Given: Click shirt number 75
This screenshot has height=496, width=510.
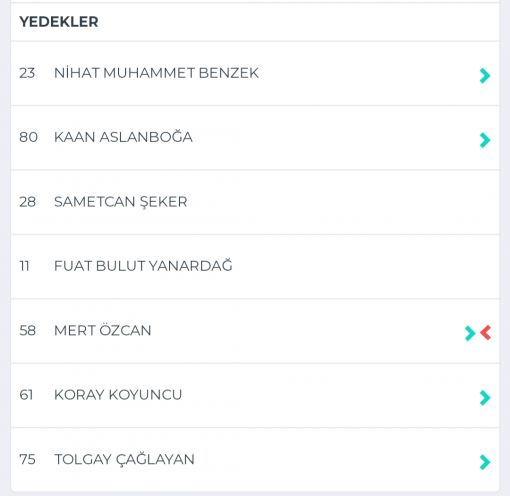Looking at the screenshot, I should click(27, 459).
